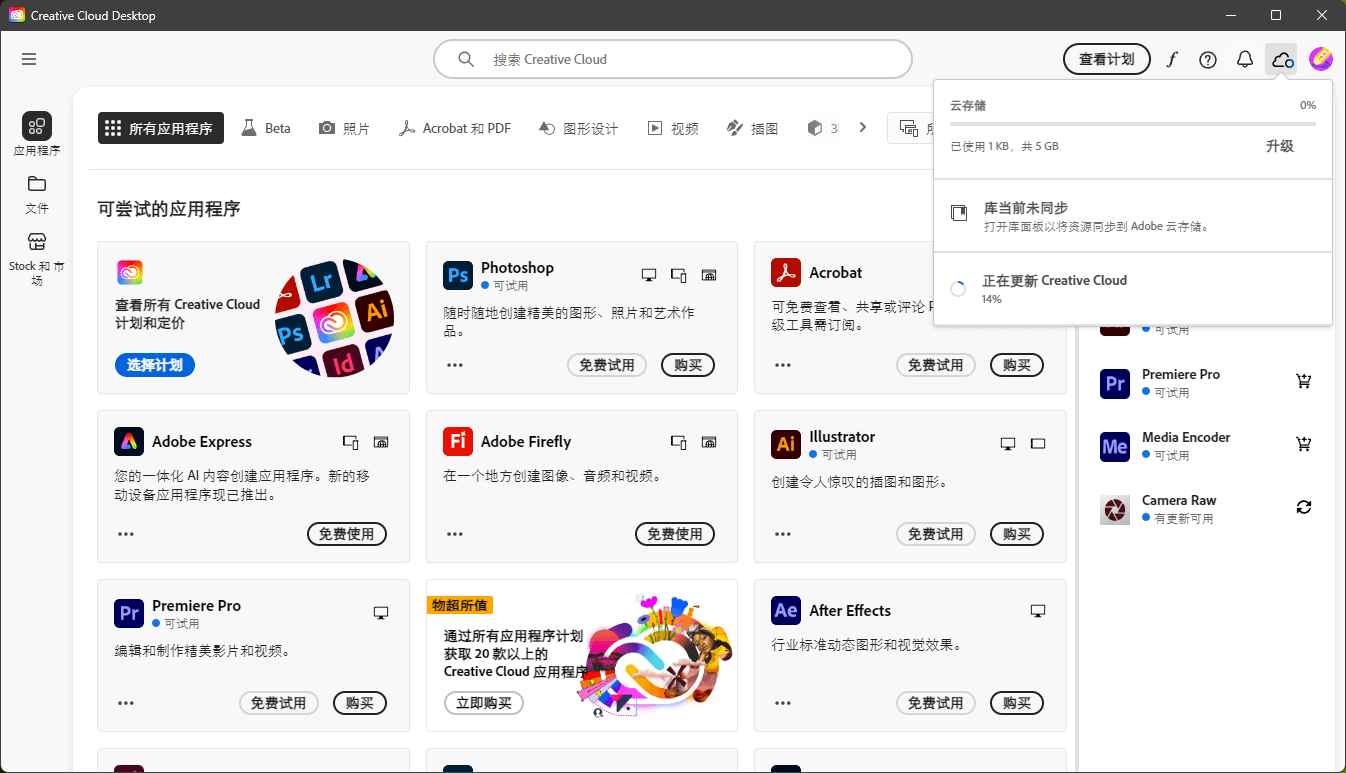Open Premiere Pro card more options
The width and height of the screenshot is (1346, 773).
pyautogui.click(x=126, y=703)
